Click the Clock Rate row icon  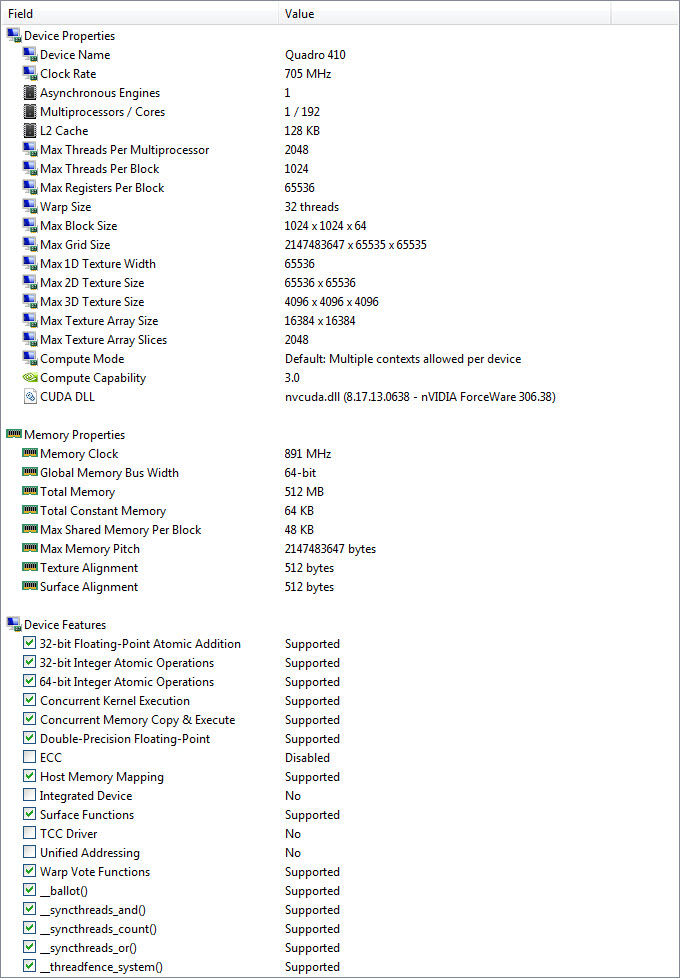30,74
